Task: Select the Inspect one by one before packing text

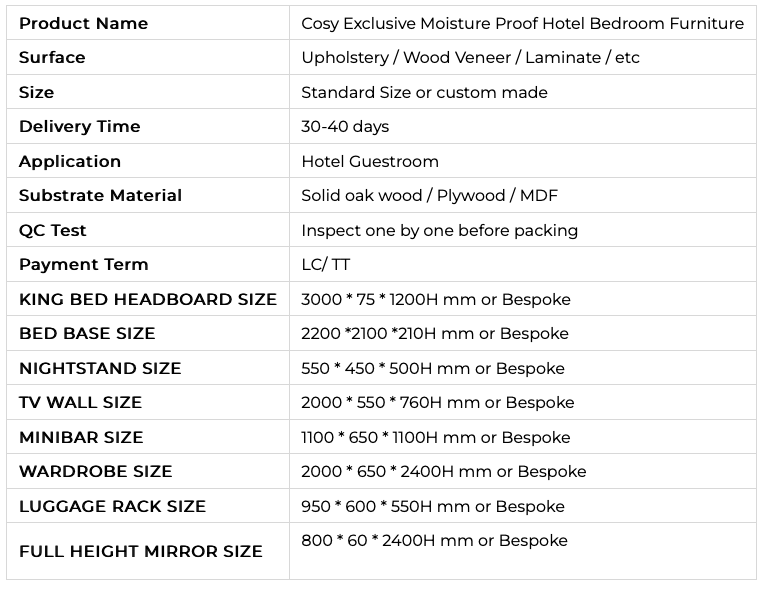Action: pyautogui.click(x=439, y=230)
